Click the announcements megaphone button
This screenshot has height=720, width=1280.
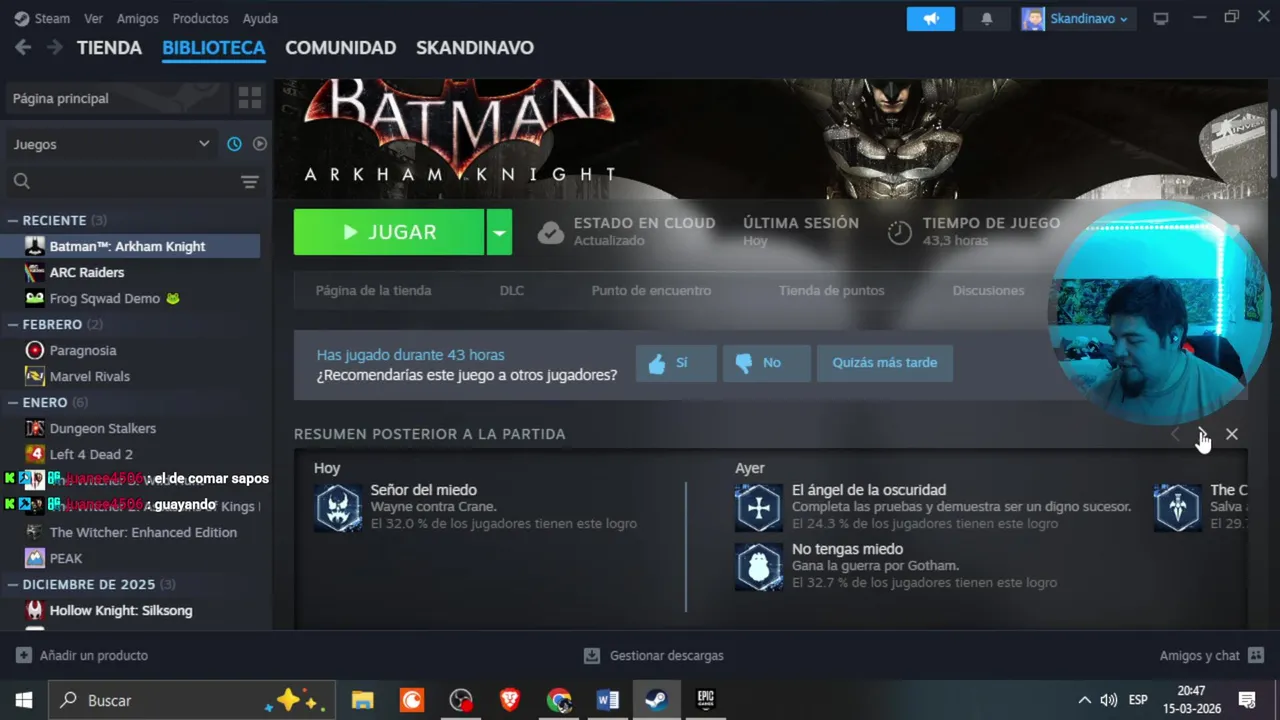tap(931, 19)
